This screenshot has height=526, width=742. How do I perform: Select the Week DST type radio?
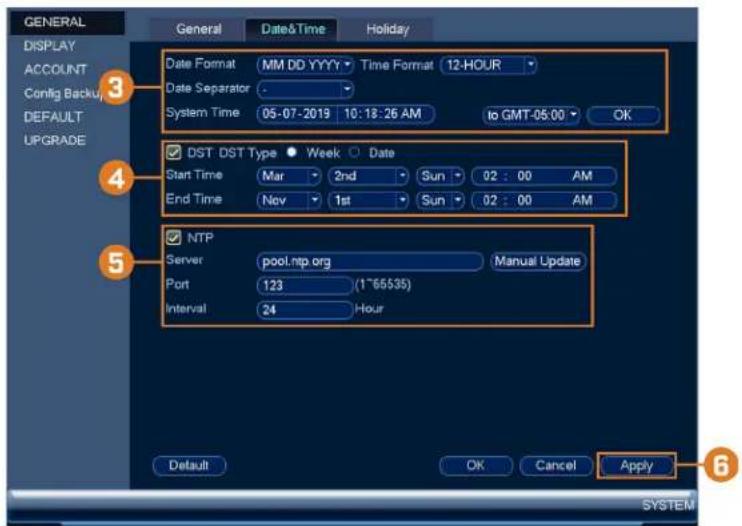pyautogui.click(x=292, y=152)
